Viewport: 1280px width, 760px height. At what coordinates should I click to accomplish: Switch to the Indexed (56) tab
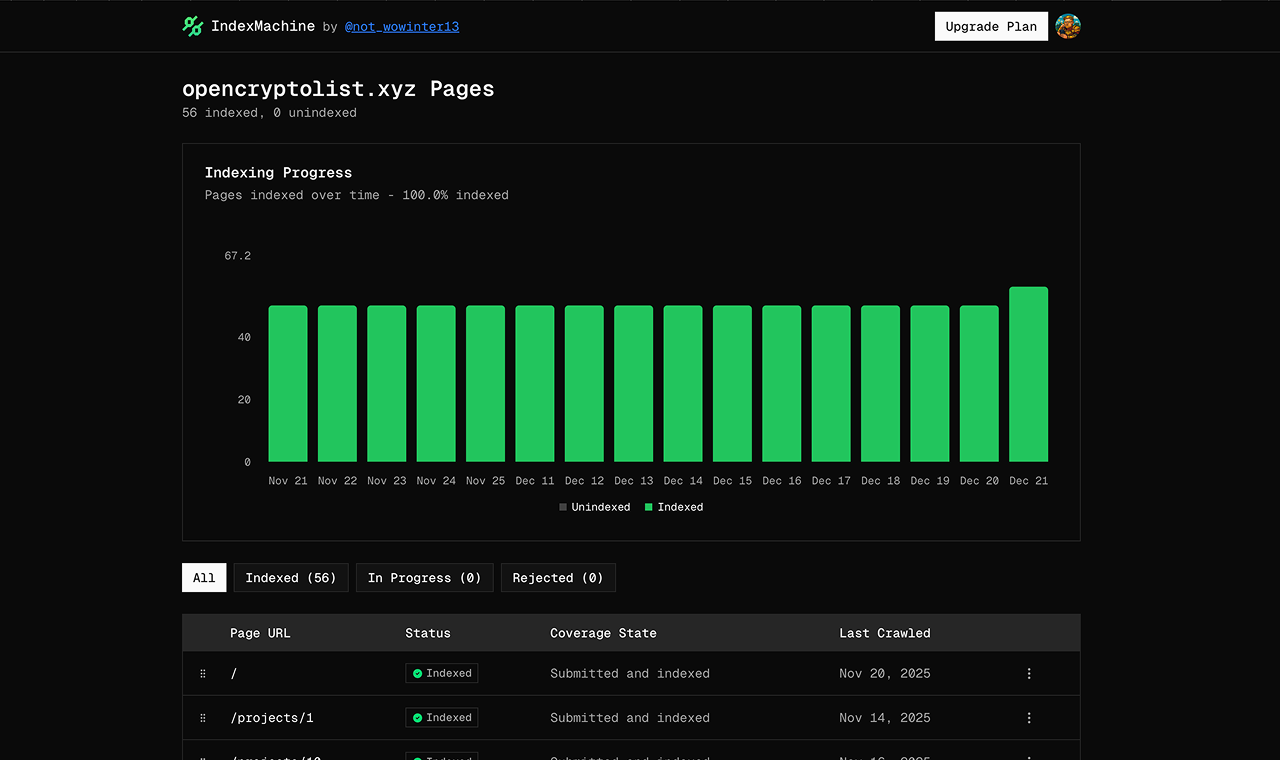[x=291, y=577]
